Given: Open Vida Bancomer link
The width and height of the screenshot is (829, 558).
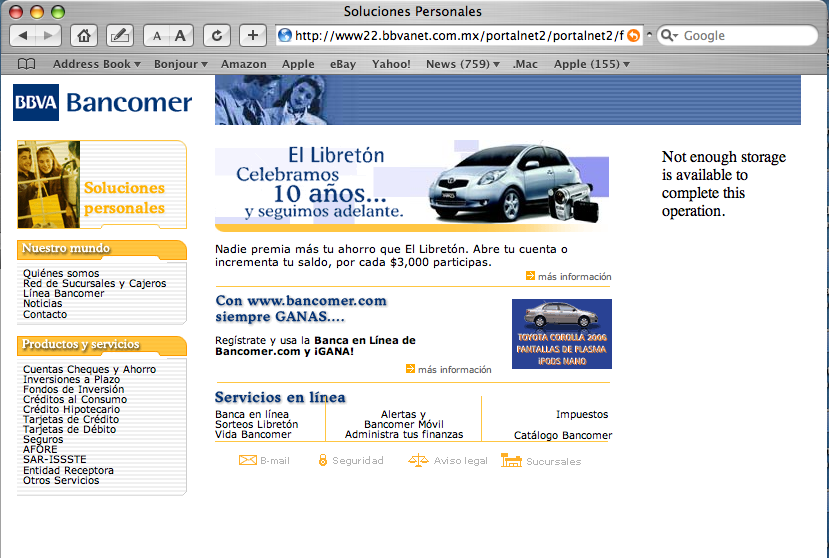Looking at the screenshot, I should click(x=253, y=434).
